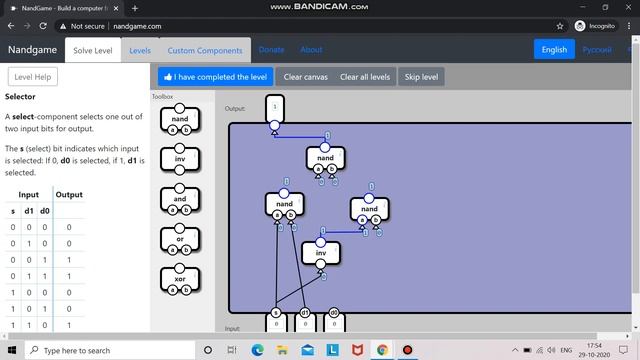Click the horizontal scrollbar at page bottom
The width and height of the screenshot is (640, 360).
pos(302,336)
